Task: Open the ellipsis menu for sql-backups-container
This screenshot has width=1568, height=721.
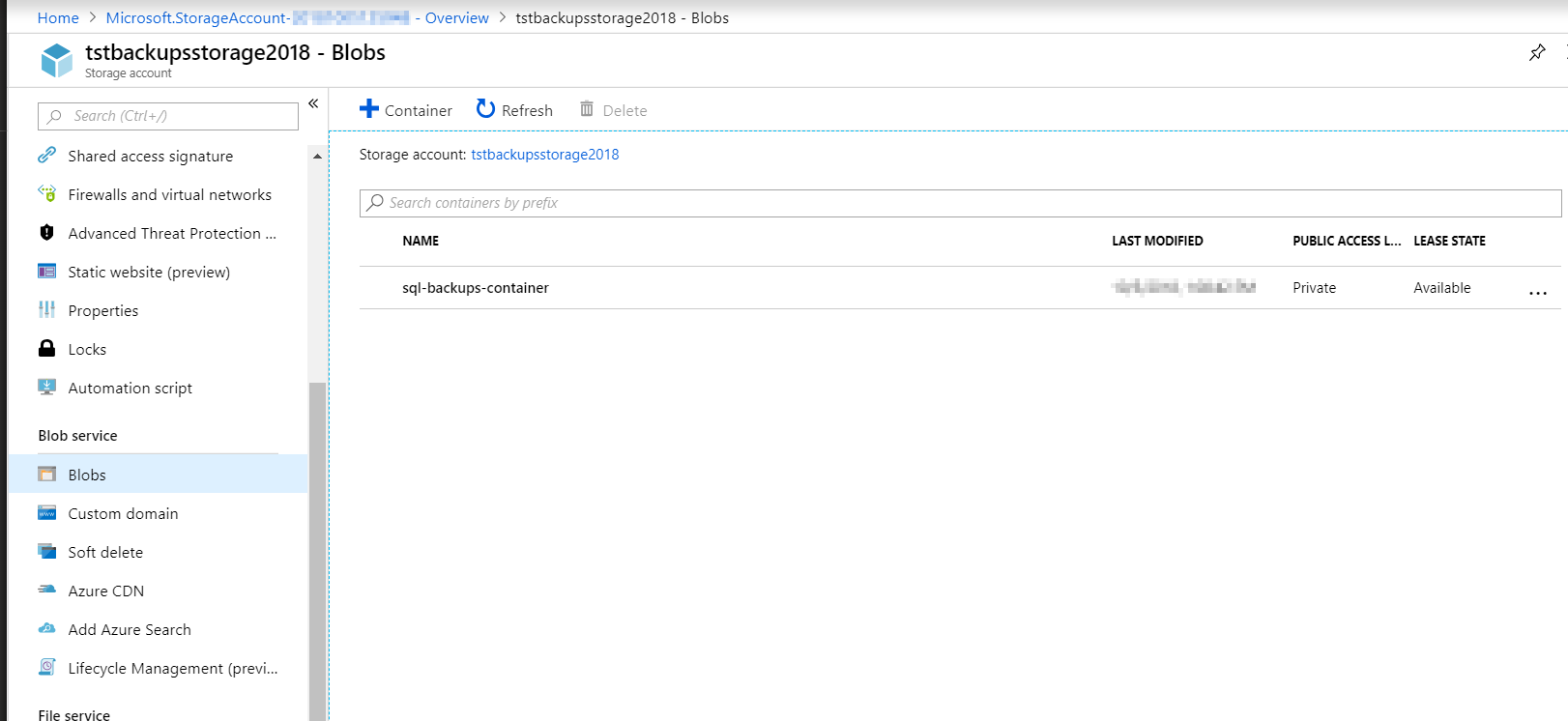Action: pyautogui.click(x=1538, y=293)
